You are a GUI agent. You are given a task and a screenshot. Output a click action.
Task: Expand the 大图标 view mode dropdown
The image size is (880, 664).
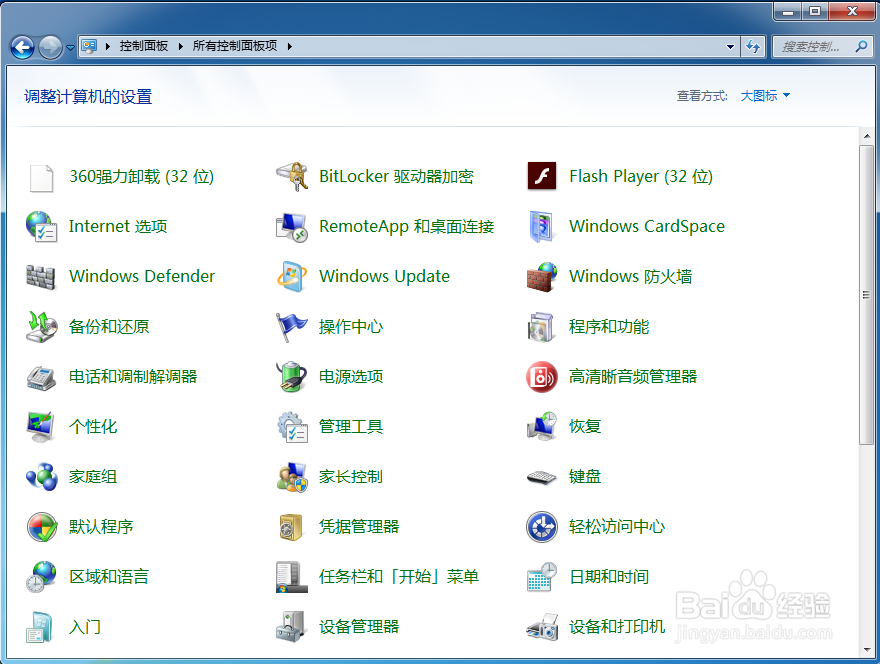(x=786, y=95)
